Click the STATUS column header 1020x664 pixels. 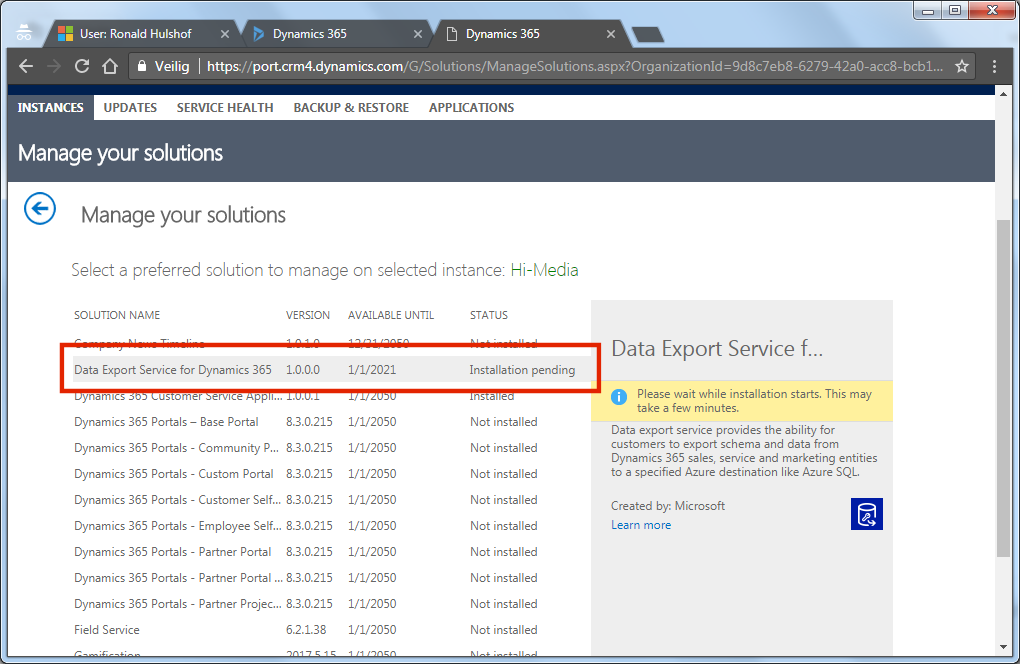pyautogui.click(x=489, y=315)
